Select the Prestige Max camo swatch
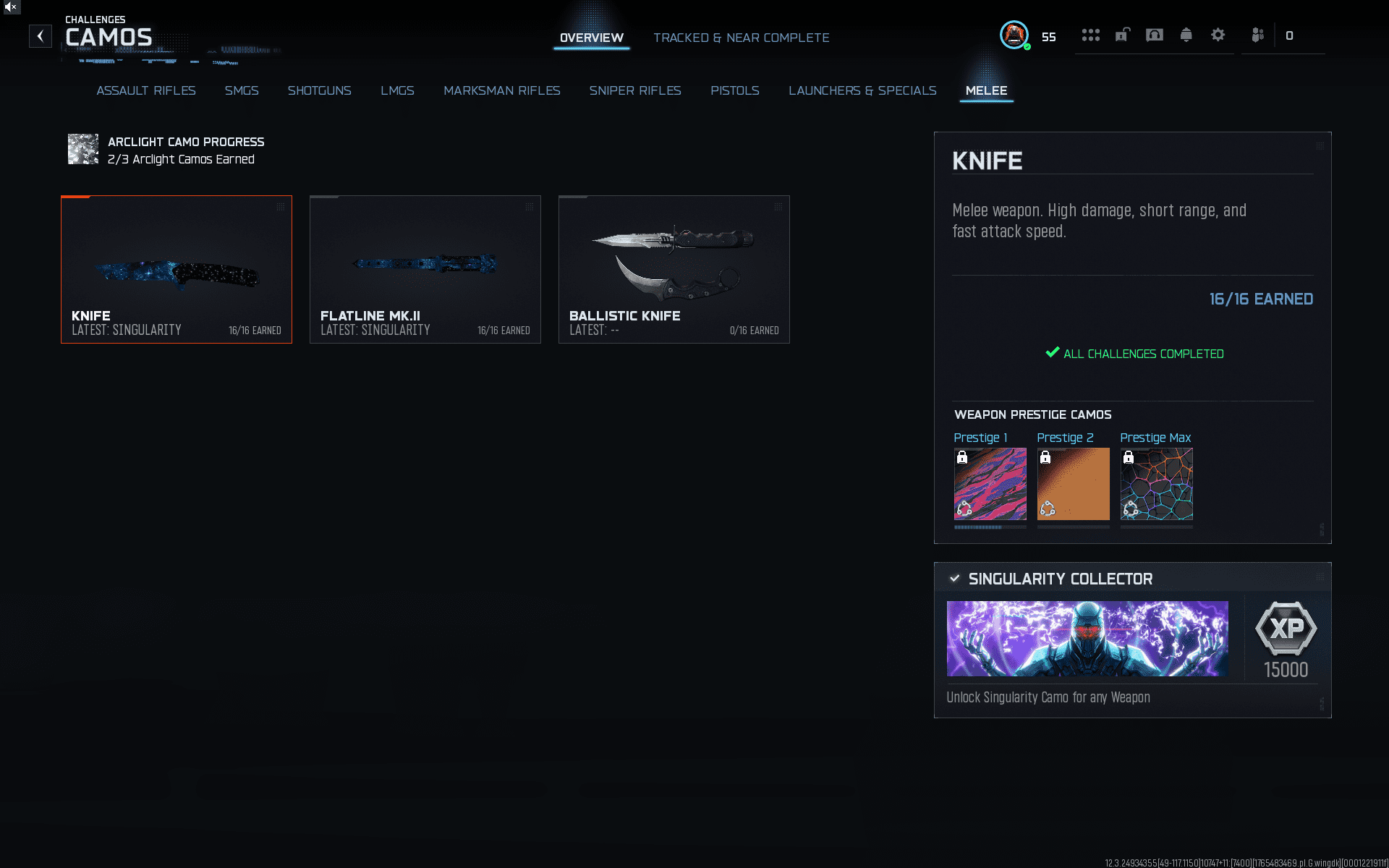1389x868 pixels. [x=1156, y=484]
